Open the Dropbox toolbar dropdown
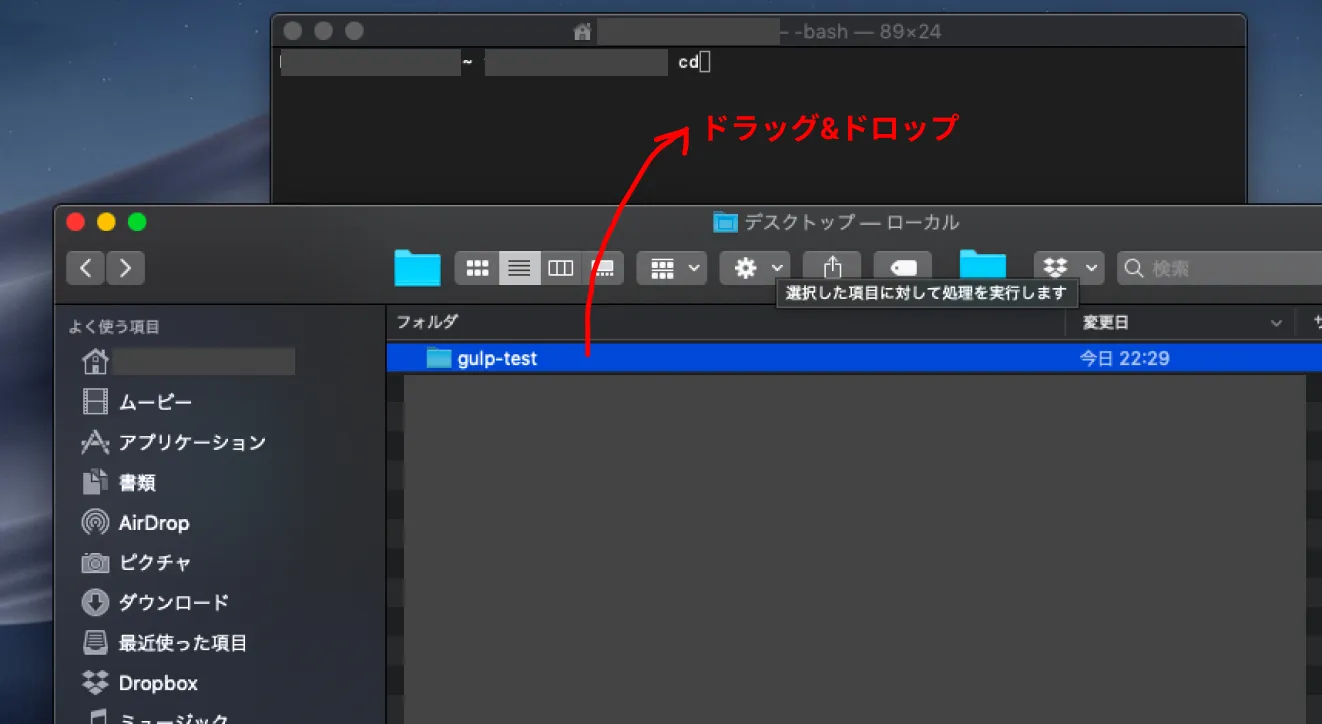The height and width of the screenshot is (724, 1322). tap(1069, 268)
